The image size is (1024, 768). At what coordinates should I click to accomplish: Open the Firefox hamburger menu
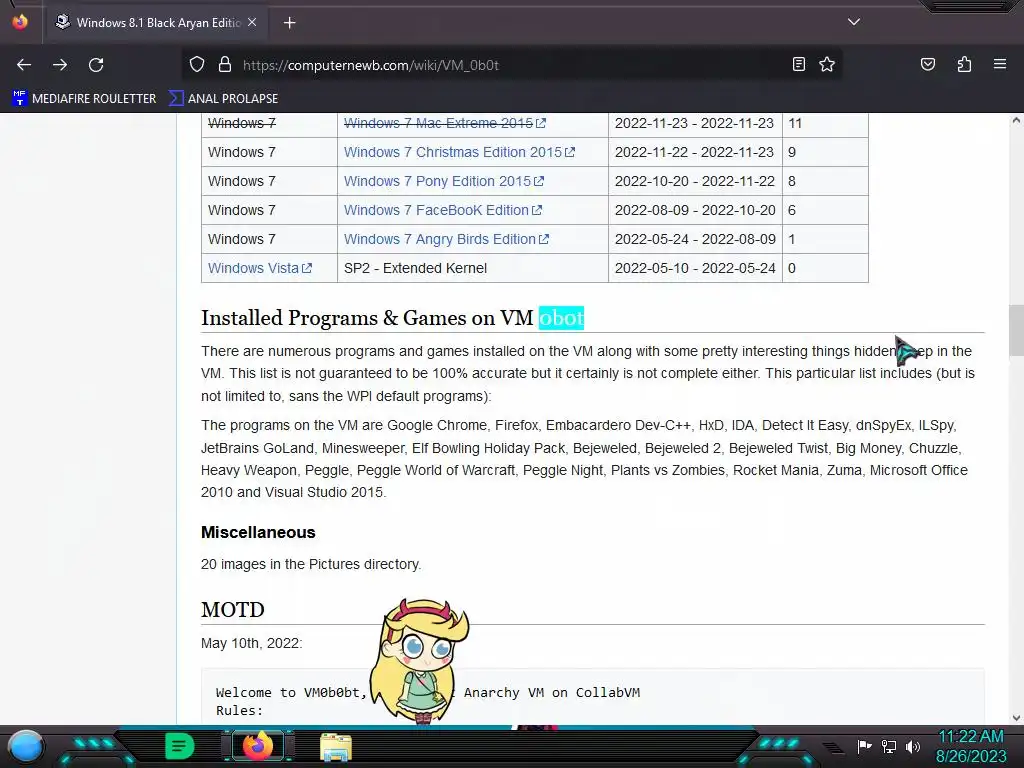[1000, 64]
